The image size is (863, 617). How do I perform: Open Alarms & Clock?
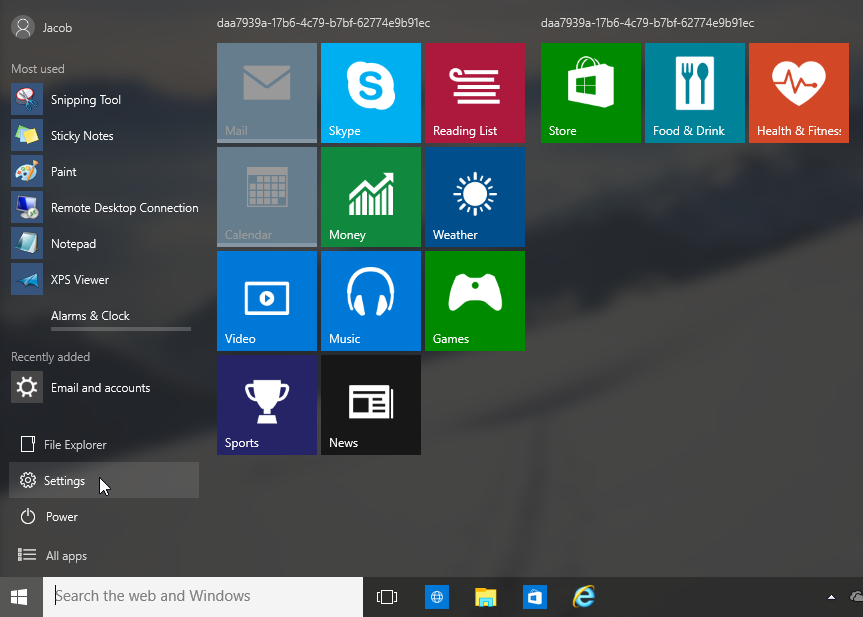tap(105, 316)
